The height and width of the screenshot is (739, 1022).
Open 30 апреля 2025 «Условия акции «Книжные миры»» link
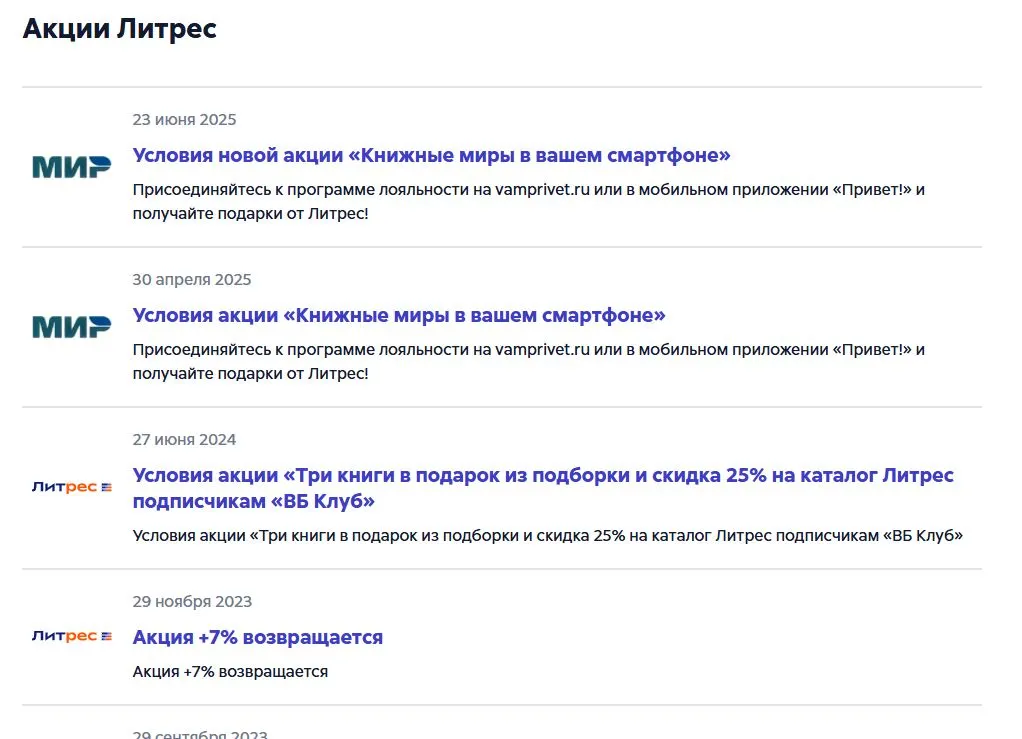point(399,315)
